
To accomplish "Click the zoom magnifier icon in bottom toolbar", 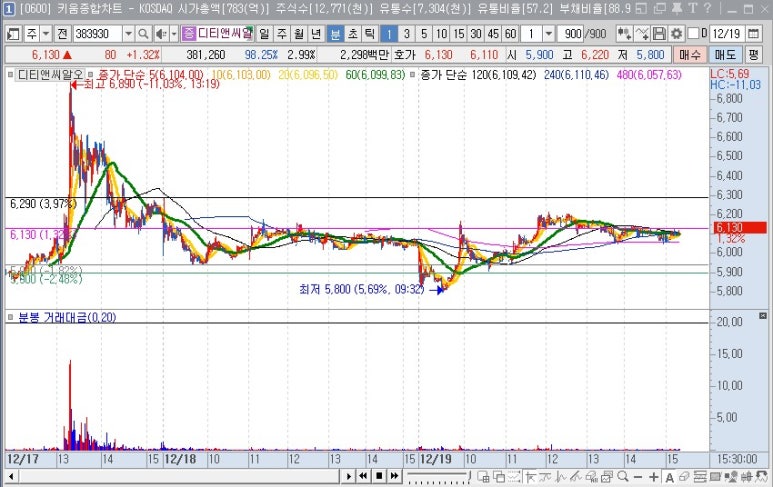I will point(623,477).
